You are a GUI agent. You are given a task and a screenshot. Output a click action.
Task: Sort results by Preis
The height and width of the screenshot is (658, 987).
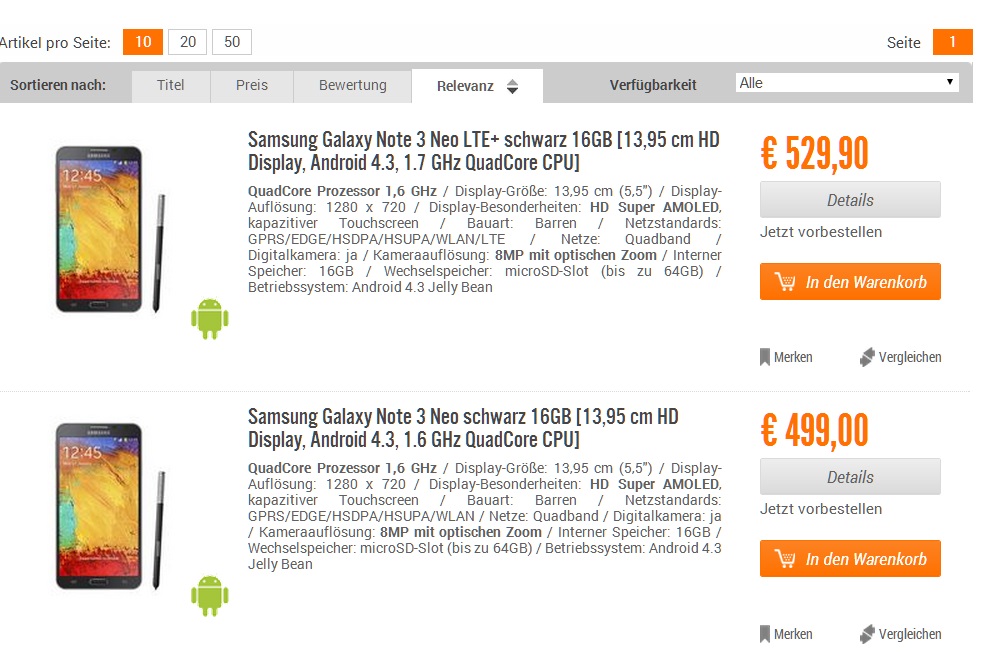pyautogui.click(x=252, y=86)
